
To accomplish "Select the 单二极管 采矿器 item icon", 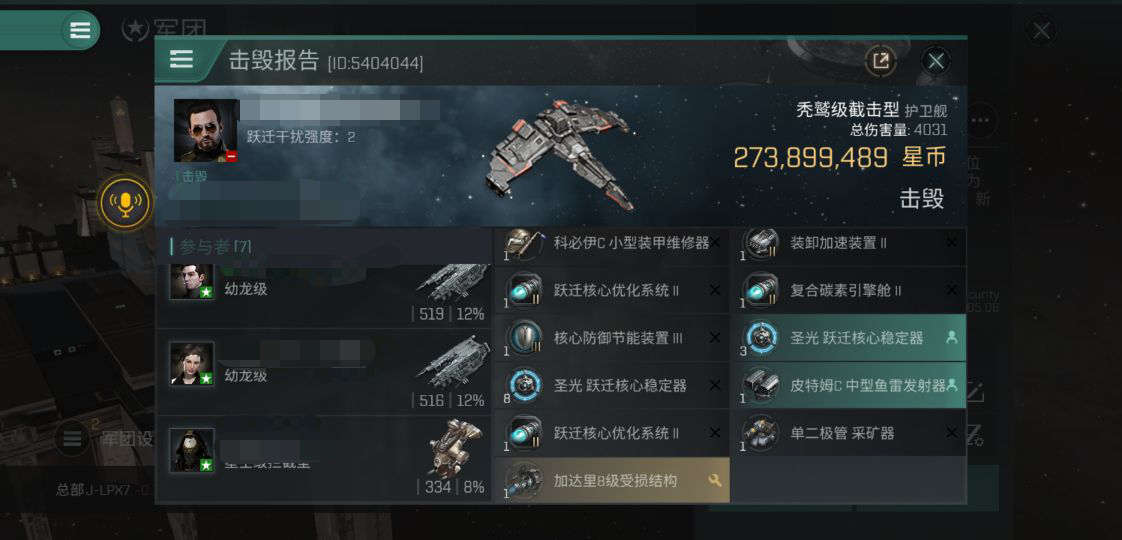I will (759, 433).
